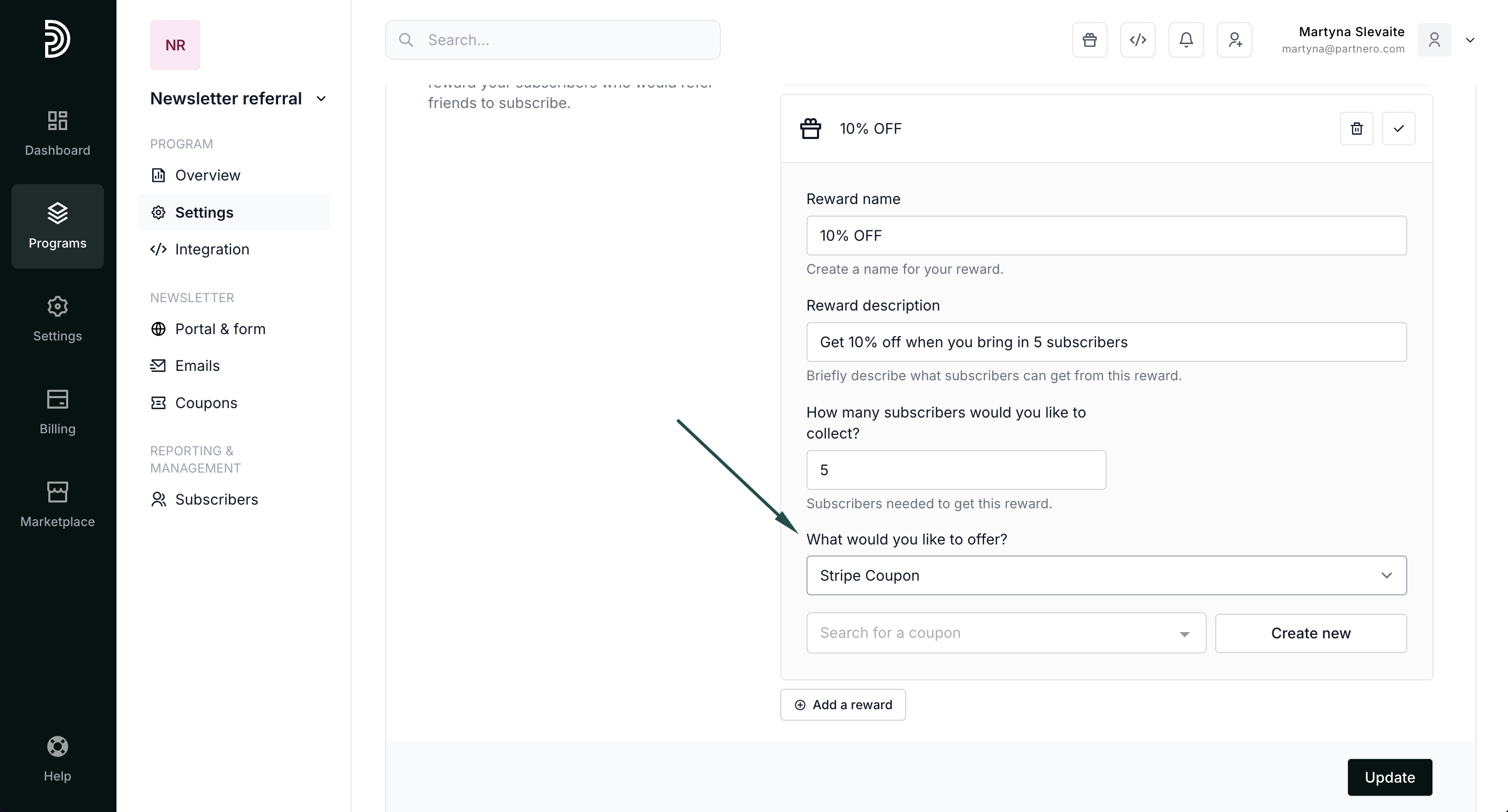
Task: Confirm reward with the checkmark button
Action: pos(1398,128)
